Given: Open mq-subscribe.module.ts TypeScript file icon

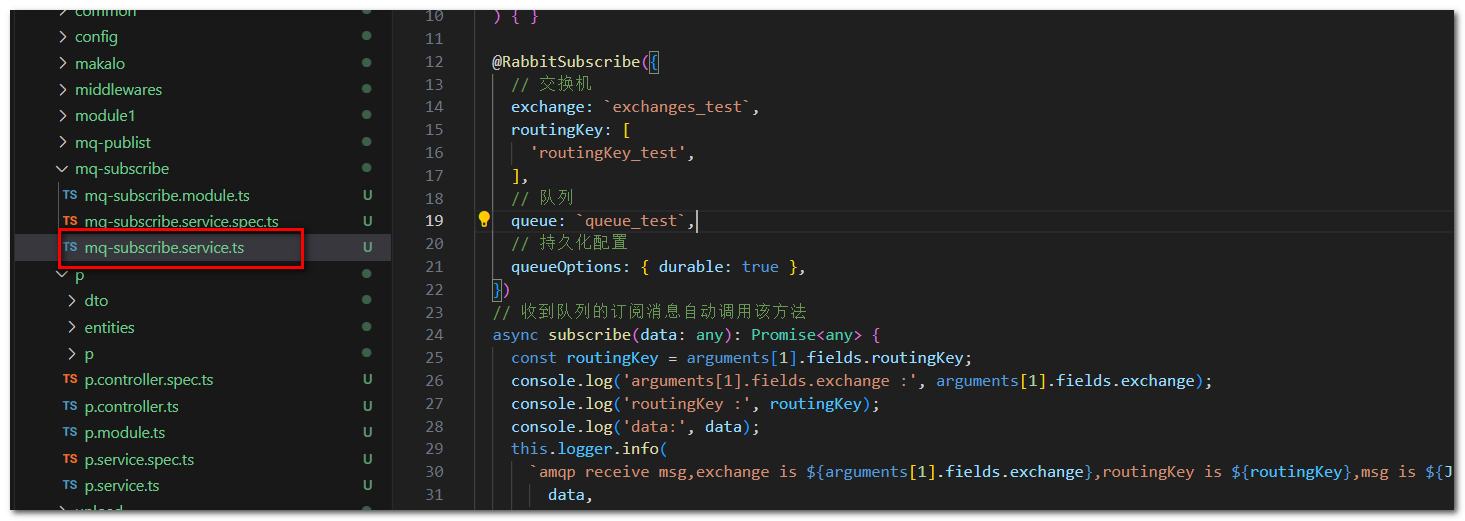Looking at the screenshot, I should [70, 195].
